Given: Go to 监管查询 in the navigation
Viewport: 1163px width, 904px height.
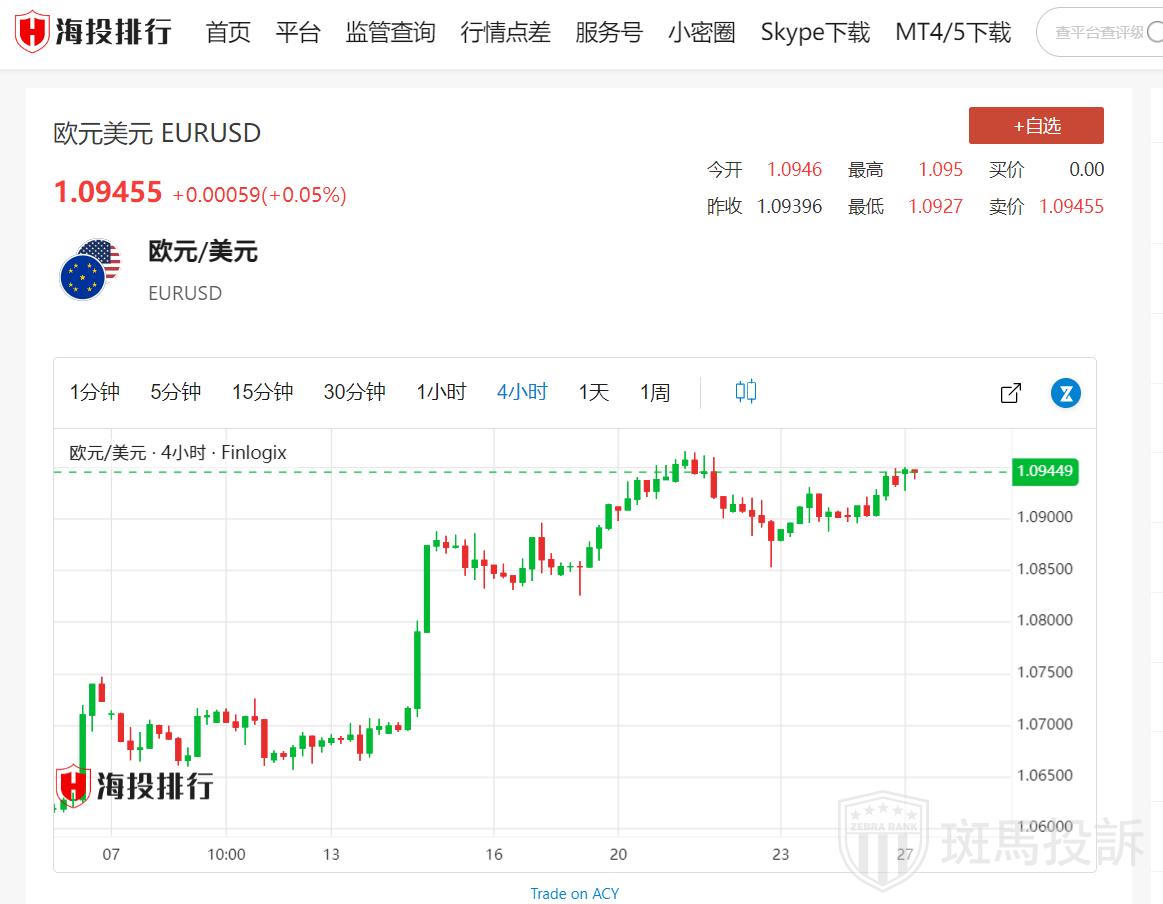Looking at the screenshot, I should [x=390, y=32].
